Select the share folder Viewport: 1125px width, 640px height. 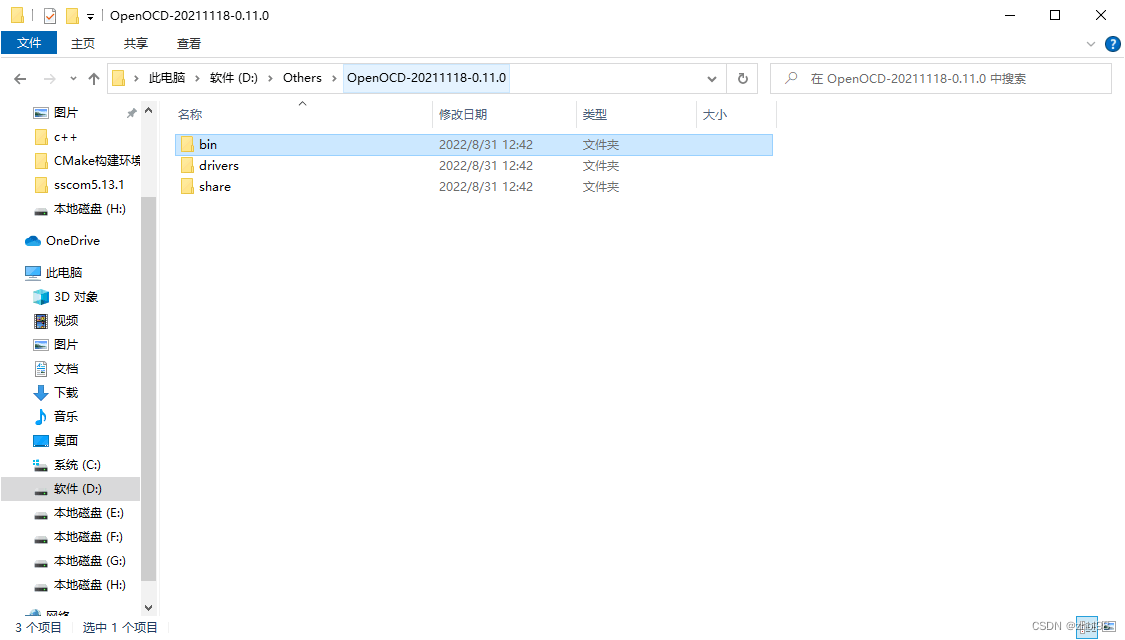click(x=215, y=187)
